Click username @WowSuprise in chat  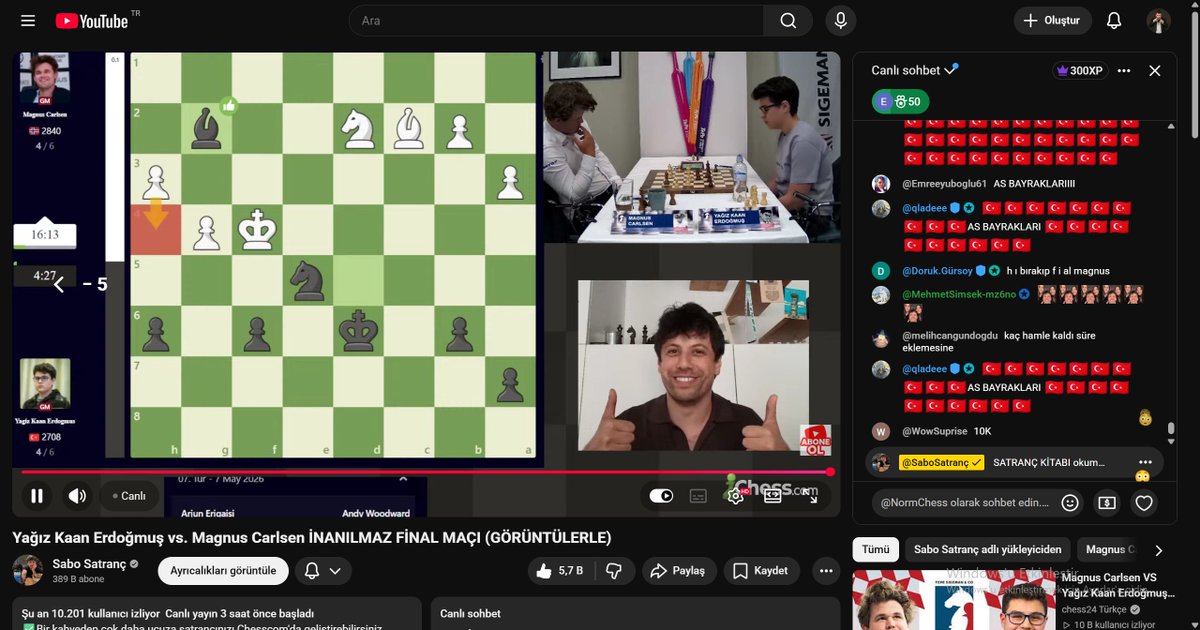click(934, 432)
